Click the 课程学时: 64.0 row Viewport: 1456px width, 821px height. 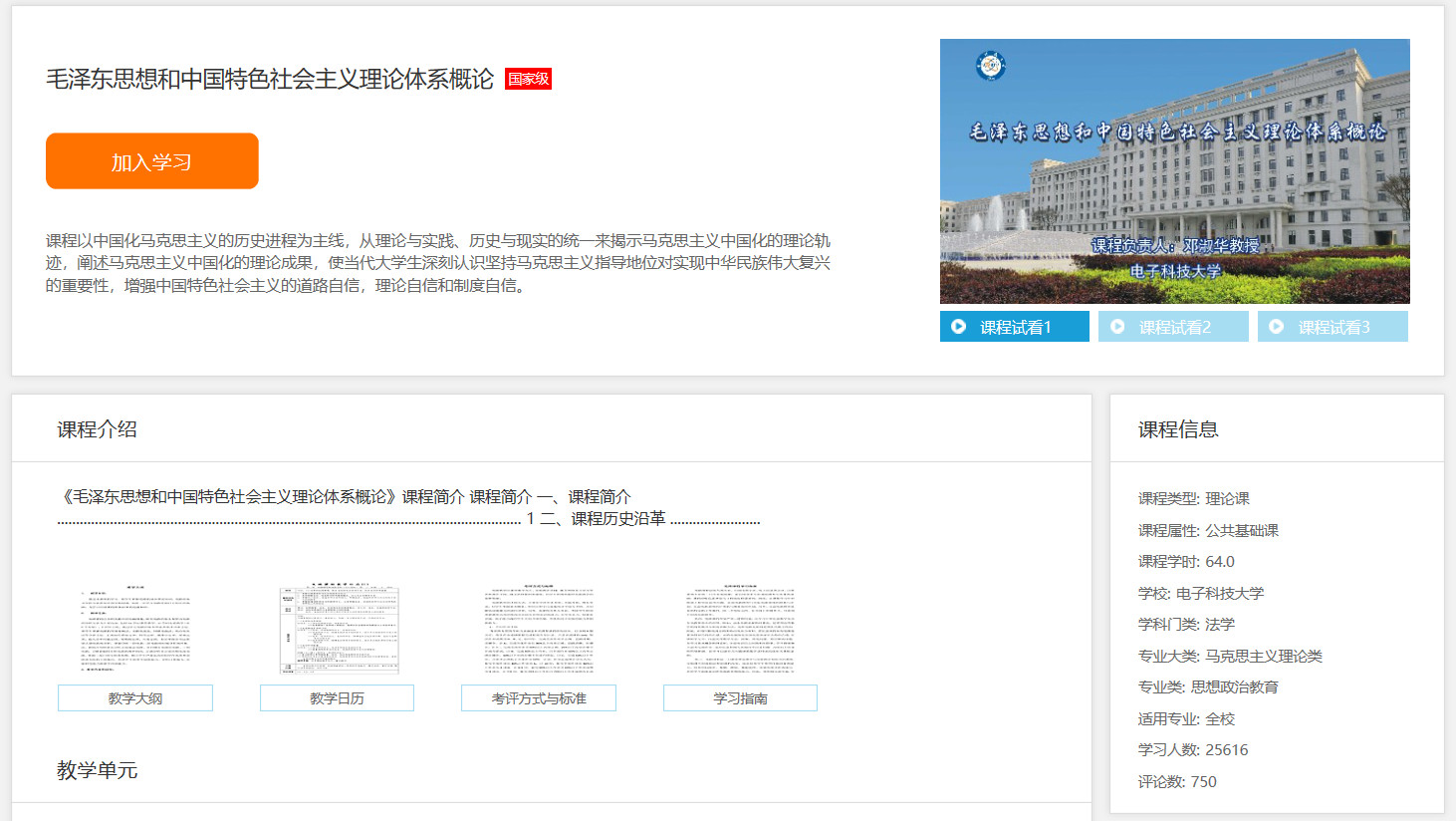pyautogui.click(x=1186, y=561)
